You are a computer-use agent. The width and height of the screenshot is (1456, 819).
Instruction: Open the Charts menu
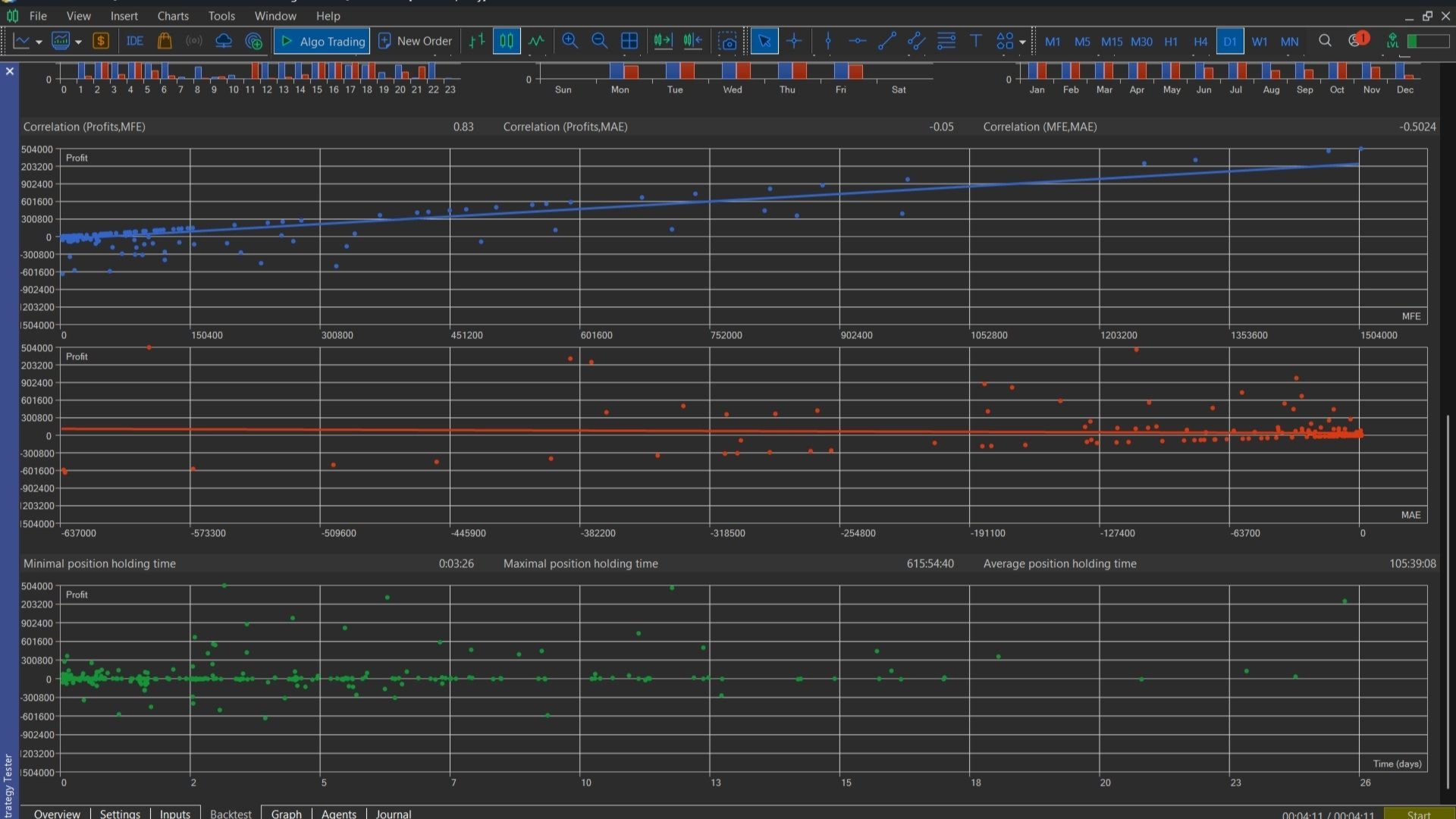[173, 15]
